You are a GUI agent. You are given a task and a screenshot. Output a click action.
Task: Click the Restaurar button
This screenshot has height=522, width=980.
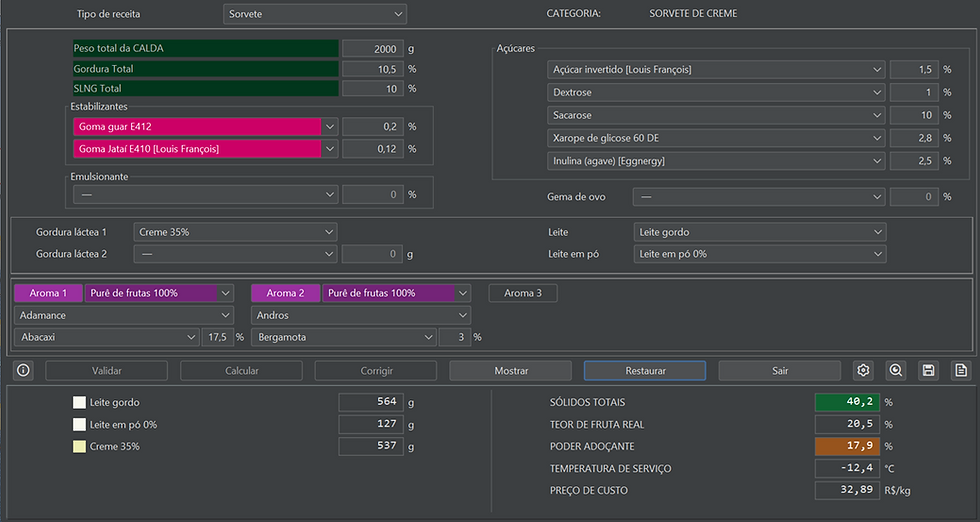coord(645,371)
